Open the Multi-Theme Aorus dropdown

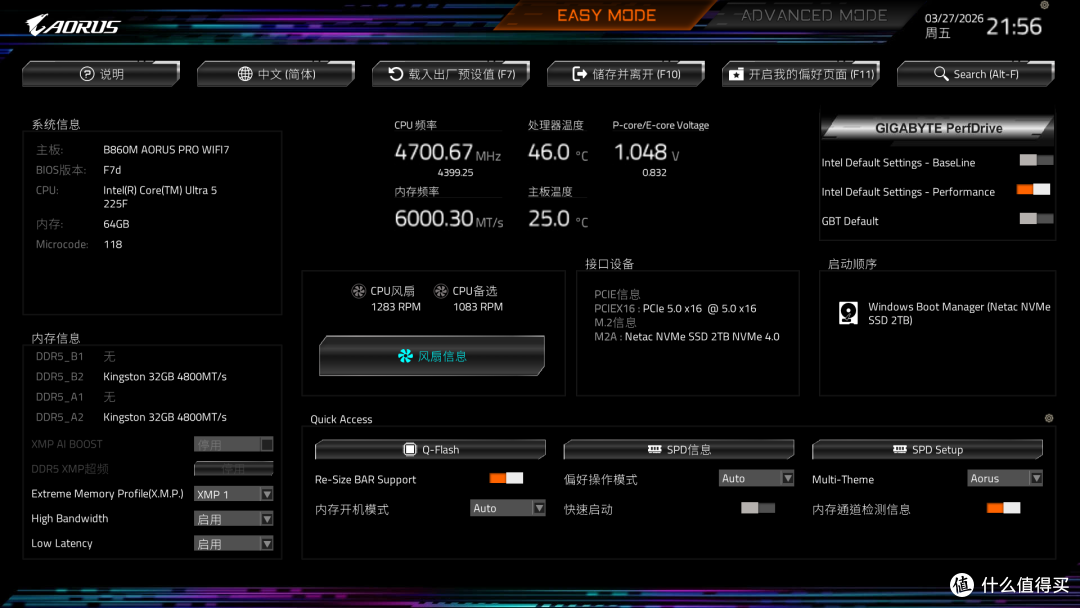pyautogui.click(x=1005, y=478)
